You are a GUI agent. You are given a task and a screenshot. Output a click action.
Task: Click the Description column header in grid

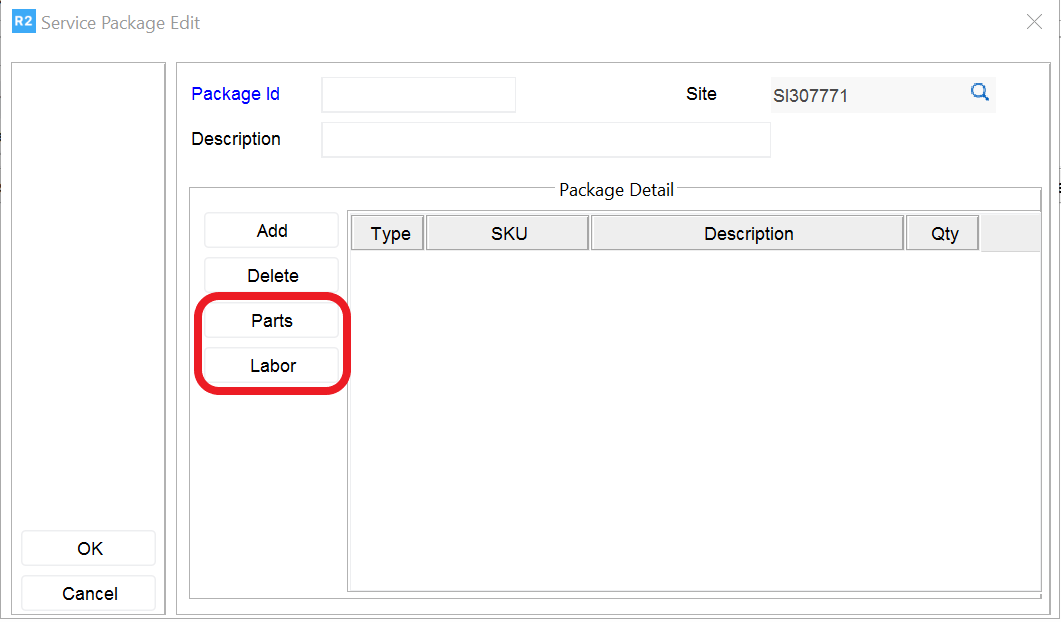[748, 234]
